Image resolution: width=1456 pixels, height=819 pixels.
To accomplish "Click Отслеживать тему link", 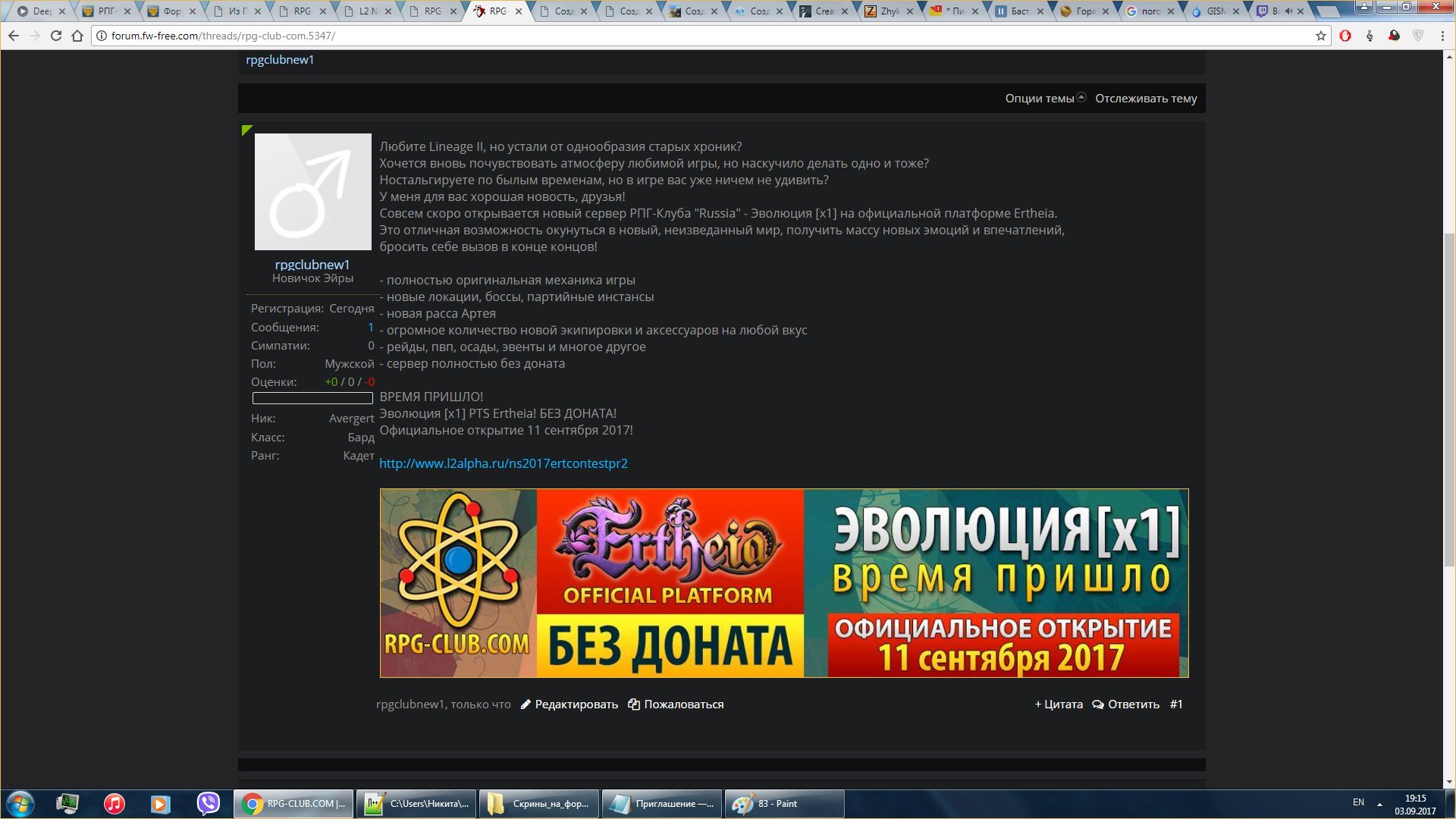I will (x=1146, y=99).
